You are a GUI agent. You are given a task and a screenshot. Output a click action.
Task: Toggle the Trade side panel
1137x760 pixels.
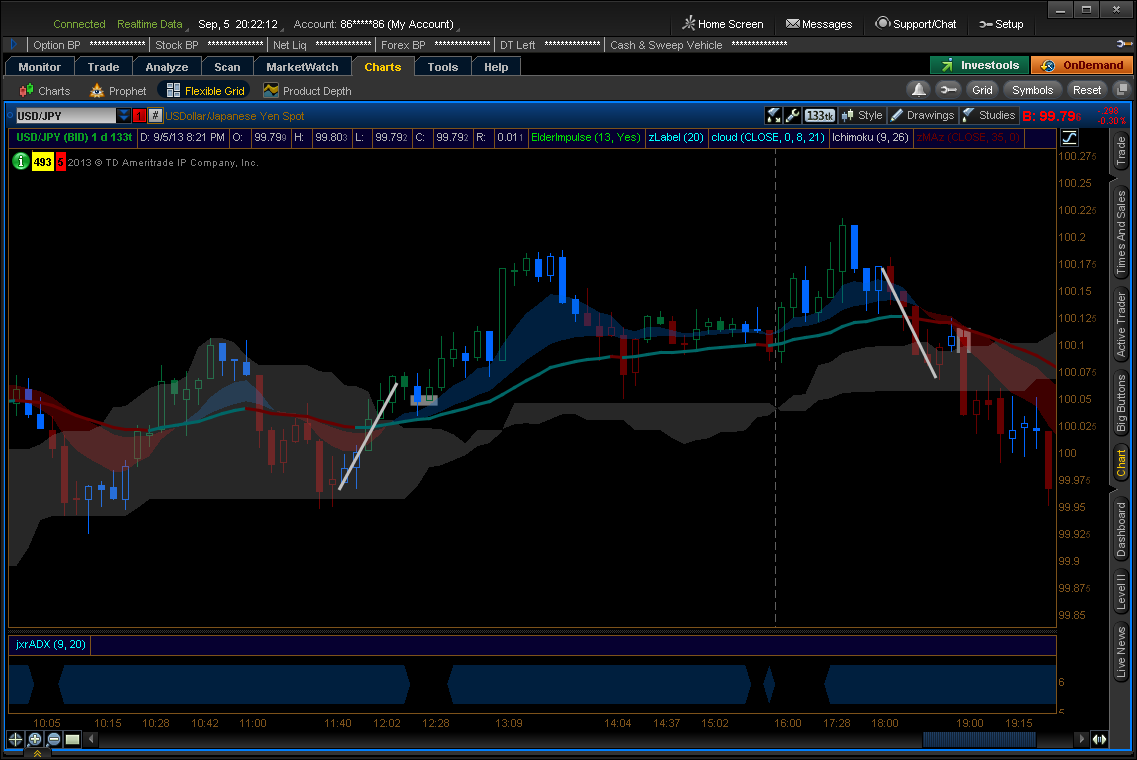tap(1121, 150)
